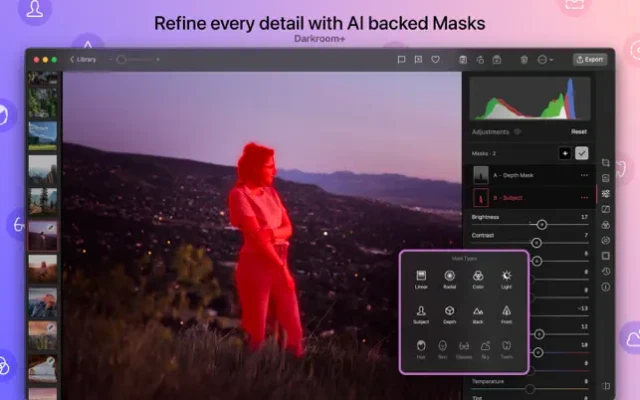Image resolution: width=640 pixels, height=400 pixels.
Task: Click the Brightness slider knob
Action: click(542, 224)
